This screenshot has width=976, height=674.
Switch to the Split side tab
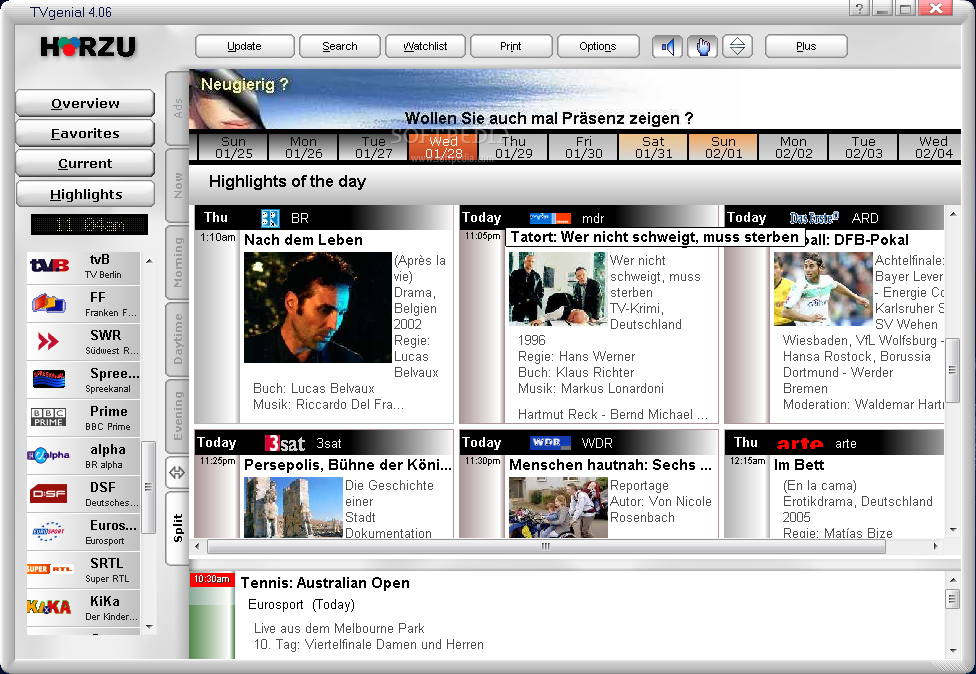[177, 528]
